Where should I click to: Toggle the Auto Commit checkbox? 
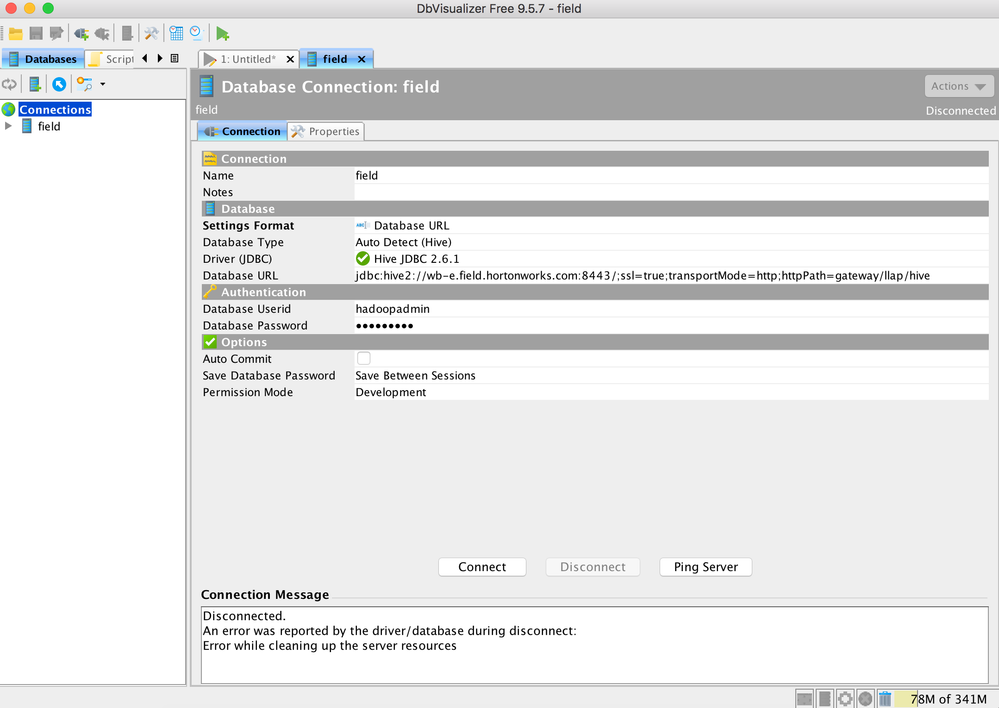pos(363,358)
